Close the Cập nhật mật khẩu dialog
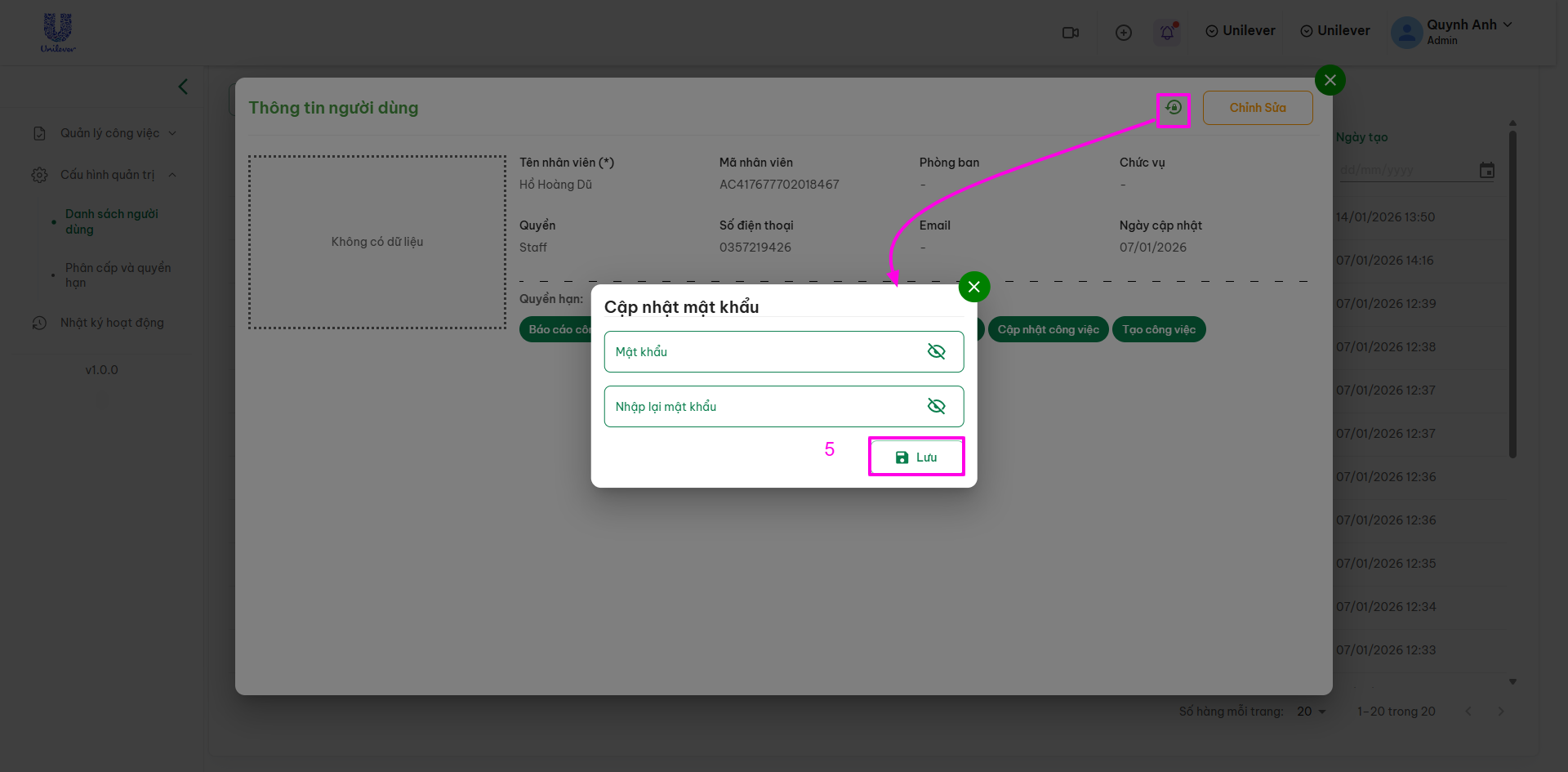The image size is (1568, 772). pyautogui.click(x=973, y=287)
